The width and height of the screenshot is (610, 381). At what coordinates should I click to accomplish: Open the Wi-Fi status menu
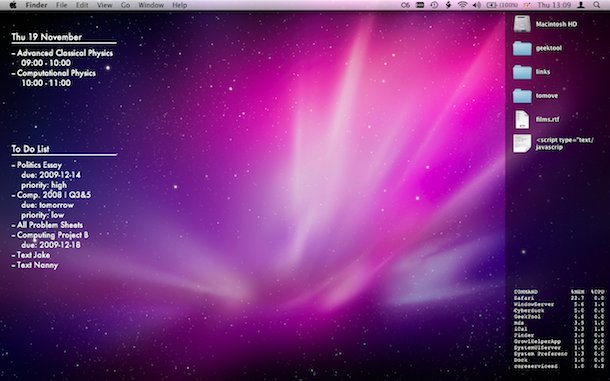[x=462, y=5]
